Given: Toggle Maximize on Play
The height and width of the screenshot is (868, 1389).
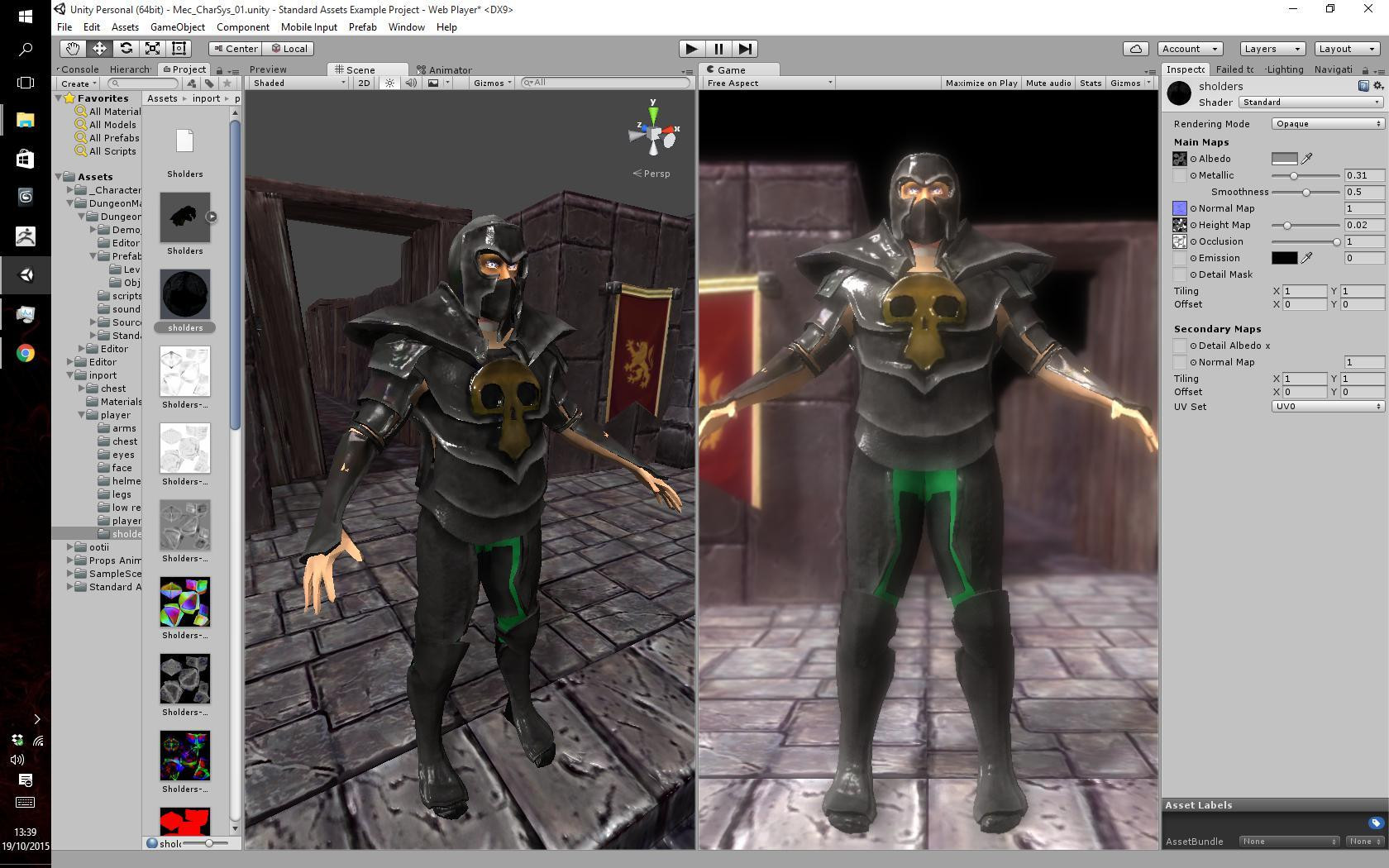Looking at the screenshot, I should pyautogui.click(x=981, y=83).
